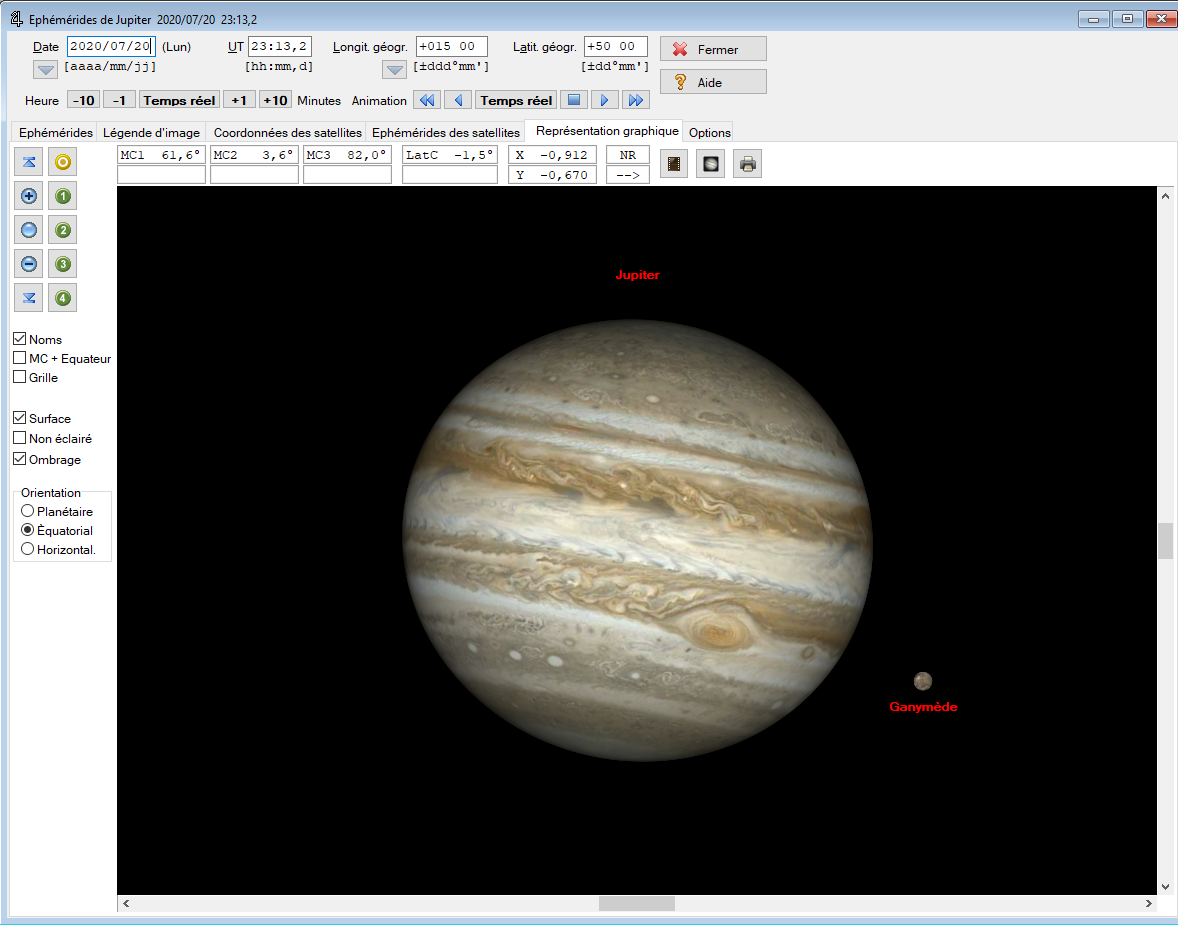Click the red Jupiter label
Viewport: 1178px width, 925px height.
tap(637, 275)
